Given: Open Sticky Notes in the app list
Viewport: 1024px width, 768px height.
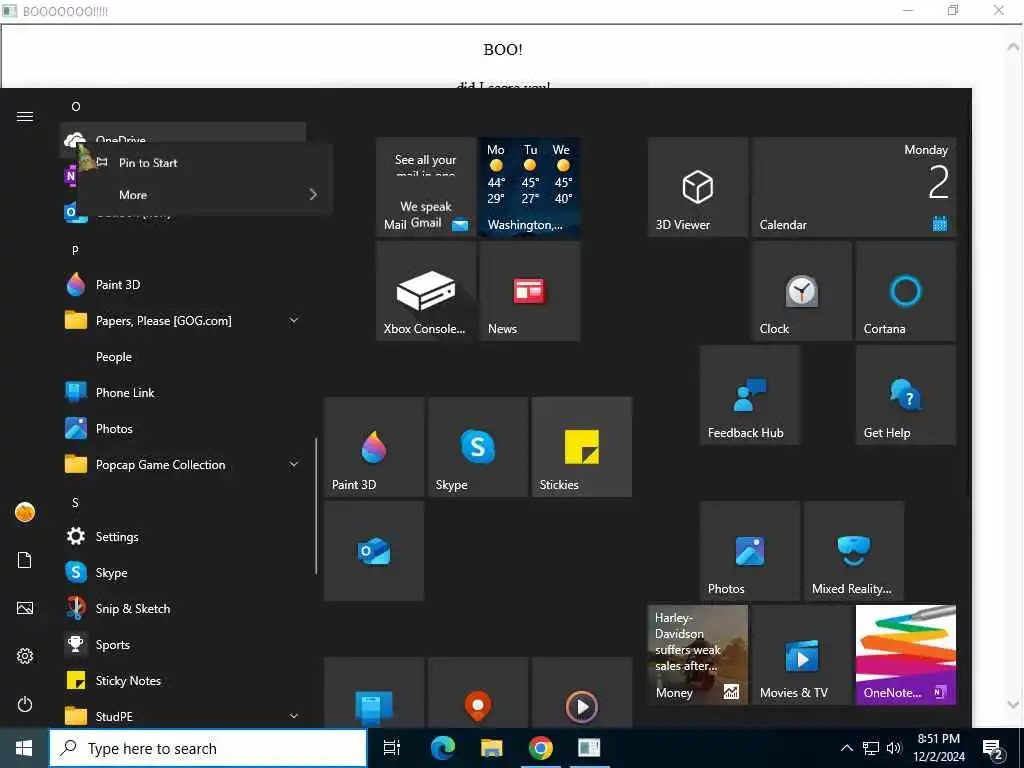Looking at the screenshot, I should (183, 680).
